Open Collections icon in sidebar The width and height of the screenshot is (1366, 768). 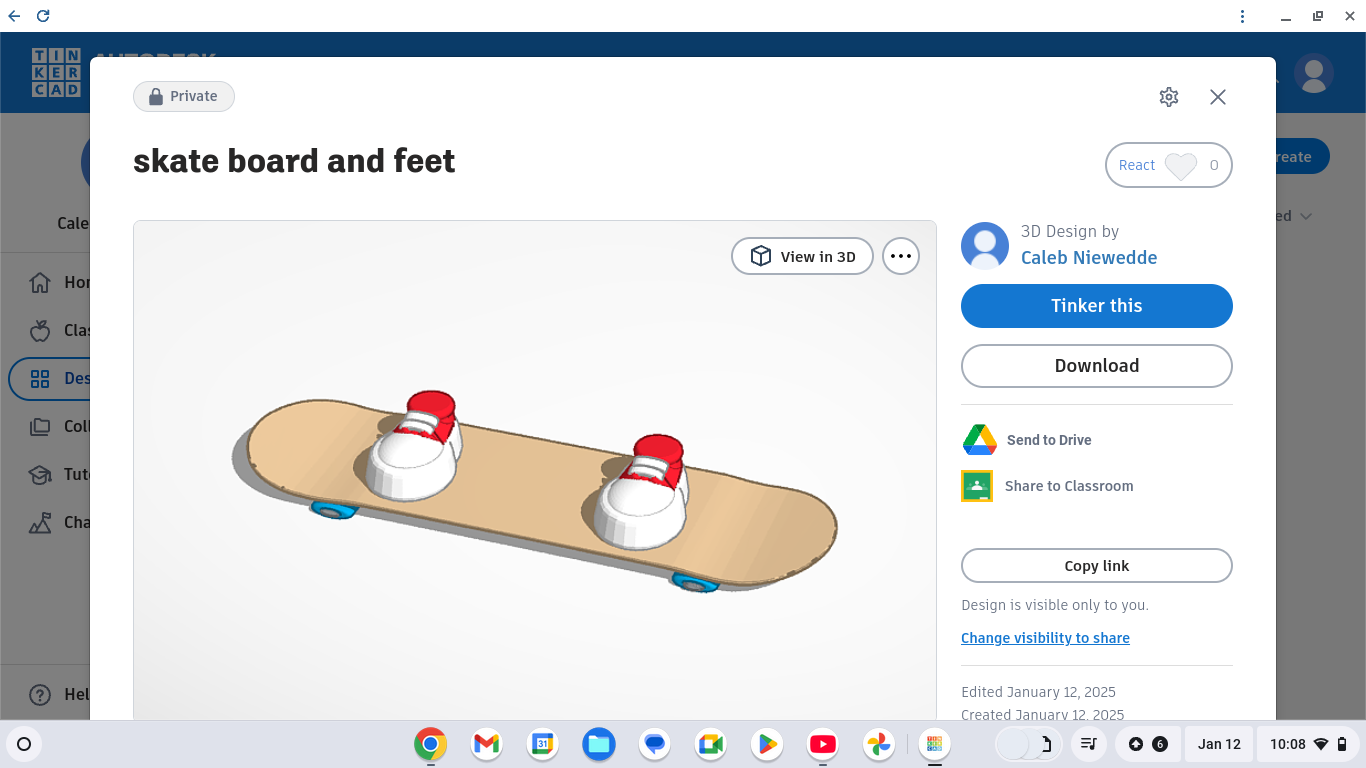[x=40, y=427]
